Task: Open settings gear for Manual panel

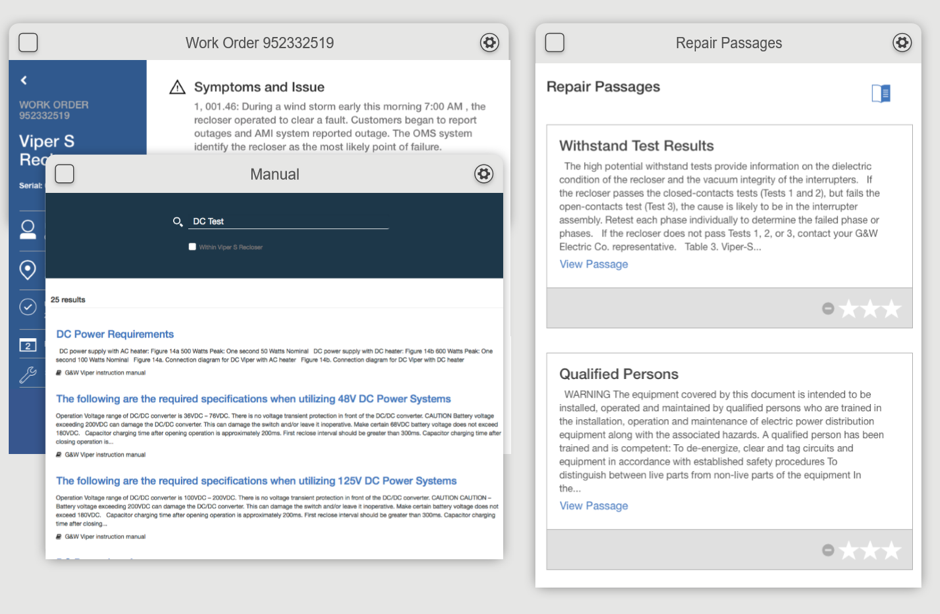Action: point(483,174)
